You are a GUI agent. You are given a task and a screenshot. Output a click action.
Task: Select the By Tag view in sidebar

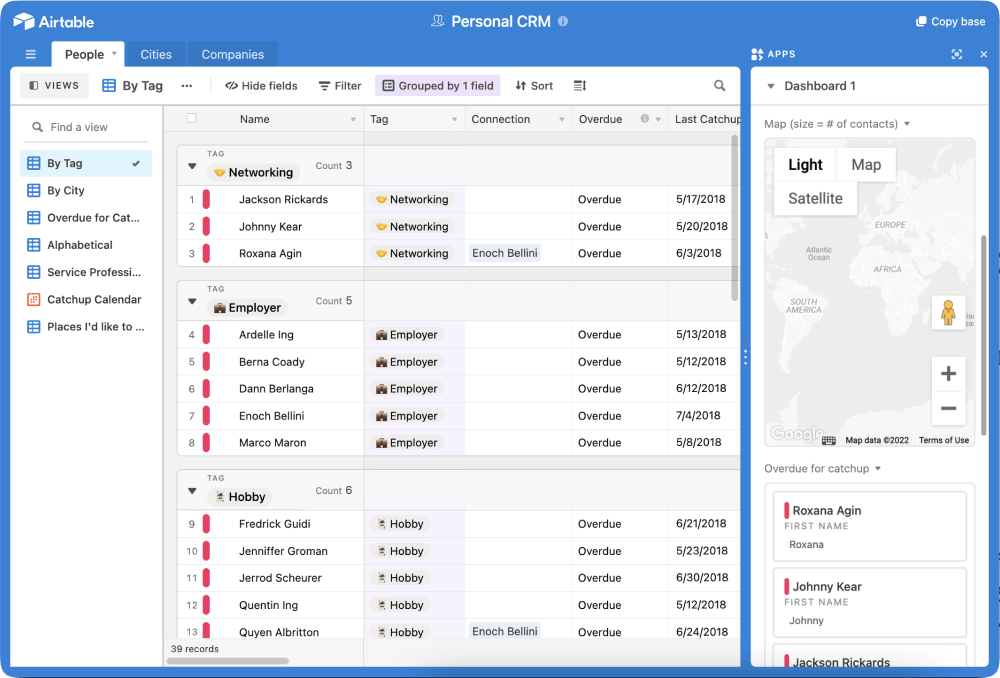click(x=85, y=163)
